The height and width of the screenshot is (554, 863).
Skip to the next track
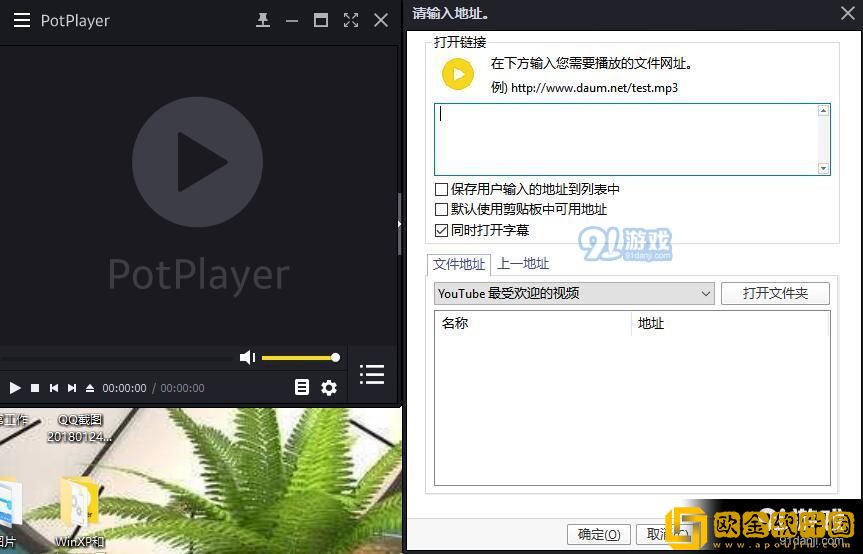[x=72, y=388]
